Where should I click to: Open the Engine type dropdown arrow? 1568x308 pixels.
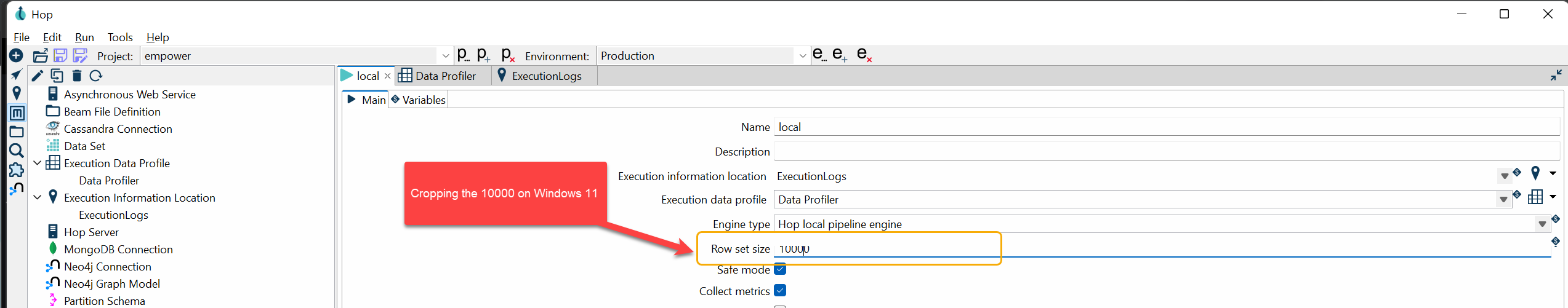pyautogui.click(x=1542, y=224)
